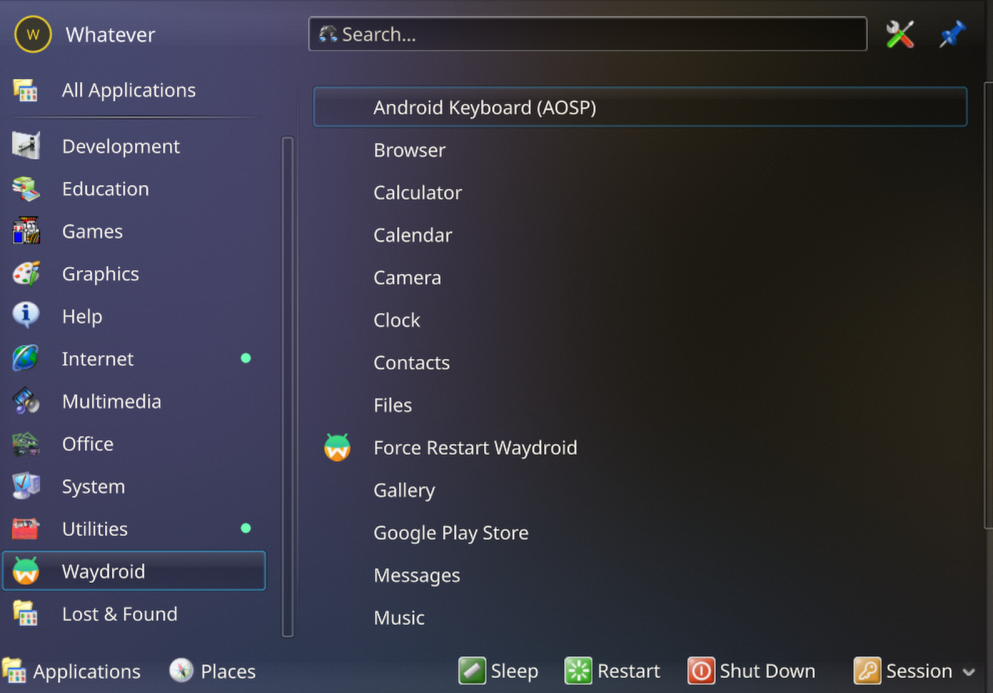This screenshot has height=693, width=993.
Task: Launch the Calendar app
Action: point(640,235)
